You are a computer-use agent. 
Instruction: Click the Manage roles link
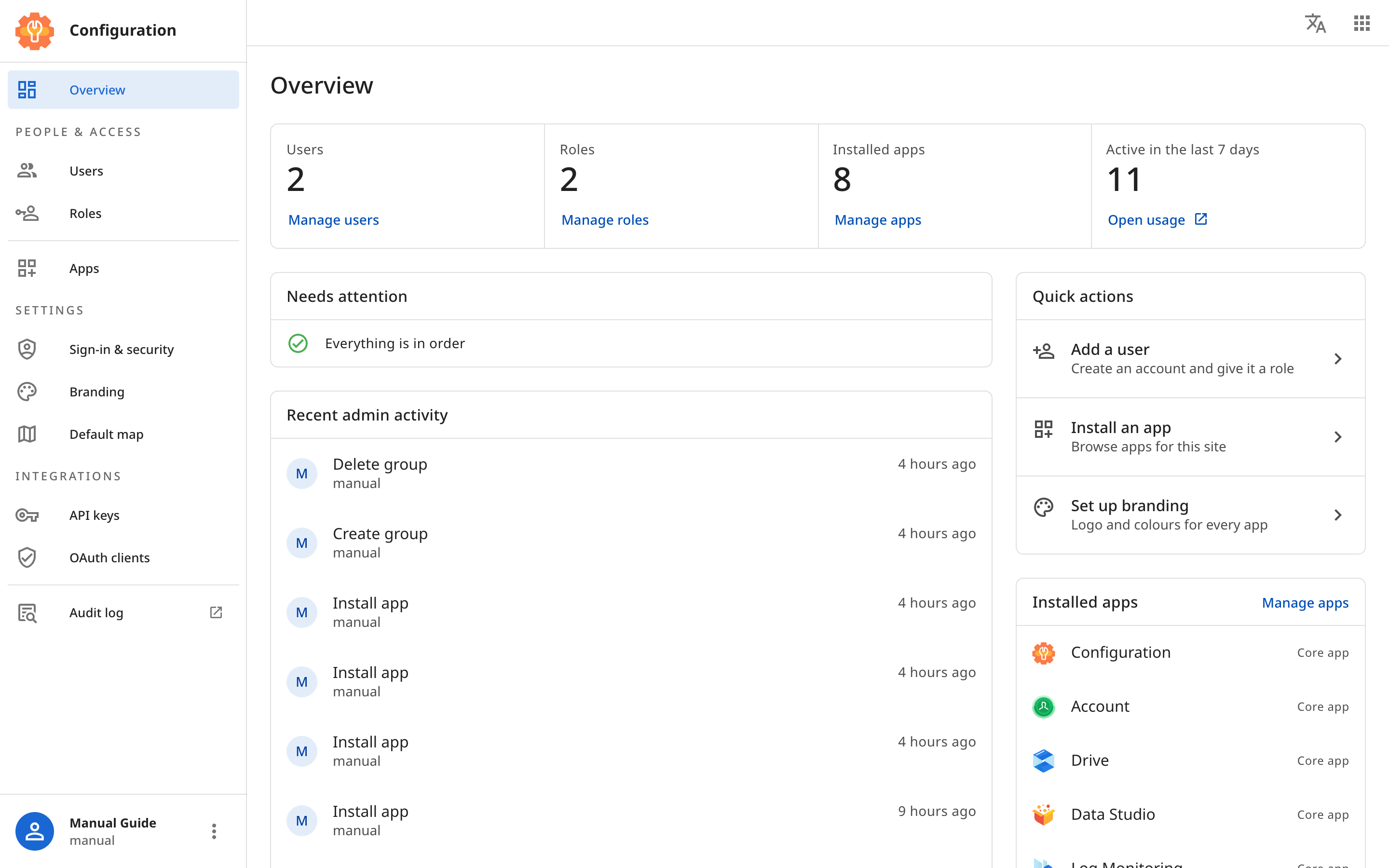point(605,220)
